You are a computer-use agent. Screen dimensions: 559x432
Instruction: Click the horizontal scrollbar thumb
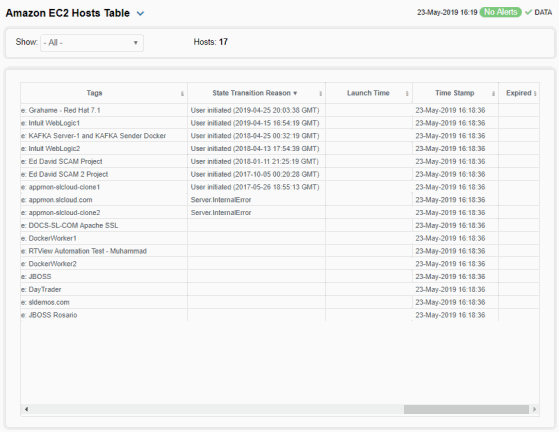(466, 409)
